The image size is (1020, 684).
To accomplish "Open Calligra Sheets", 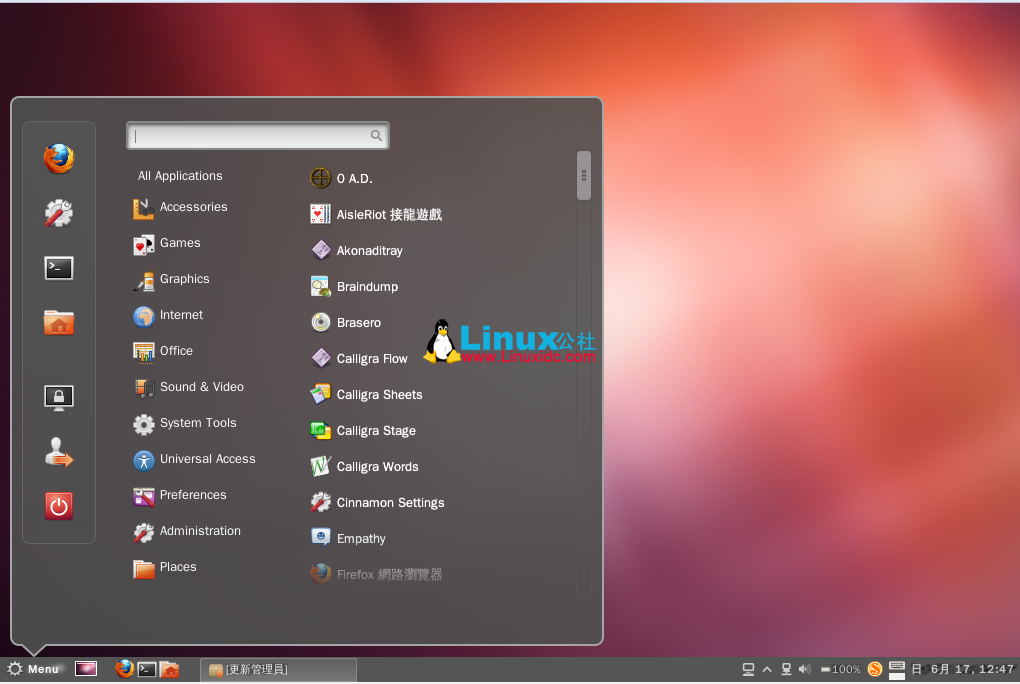I will click(366, 394).
